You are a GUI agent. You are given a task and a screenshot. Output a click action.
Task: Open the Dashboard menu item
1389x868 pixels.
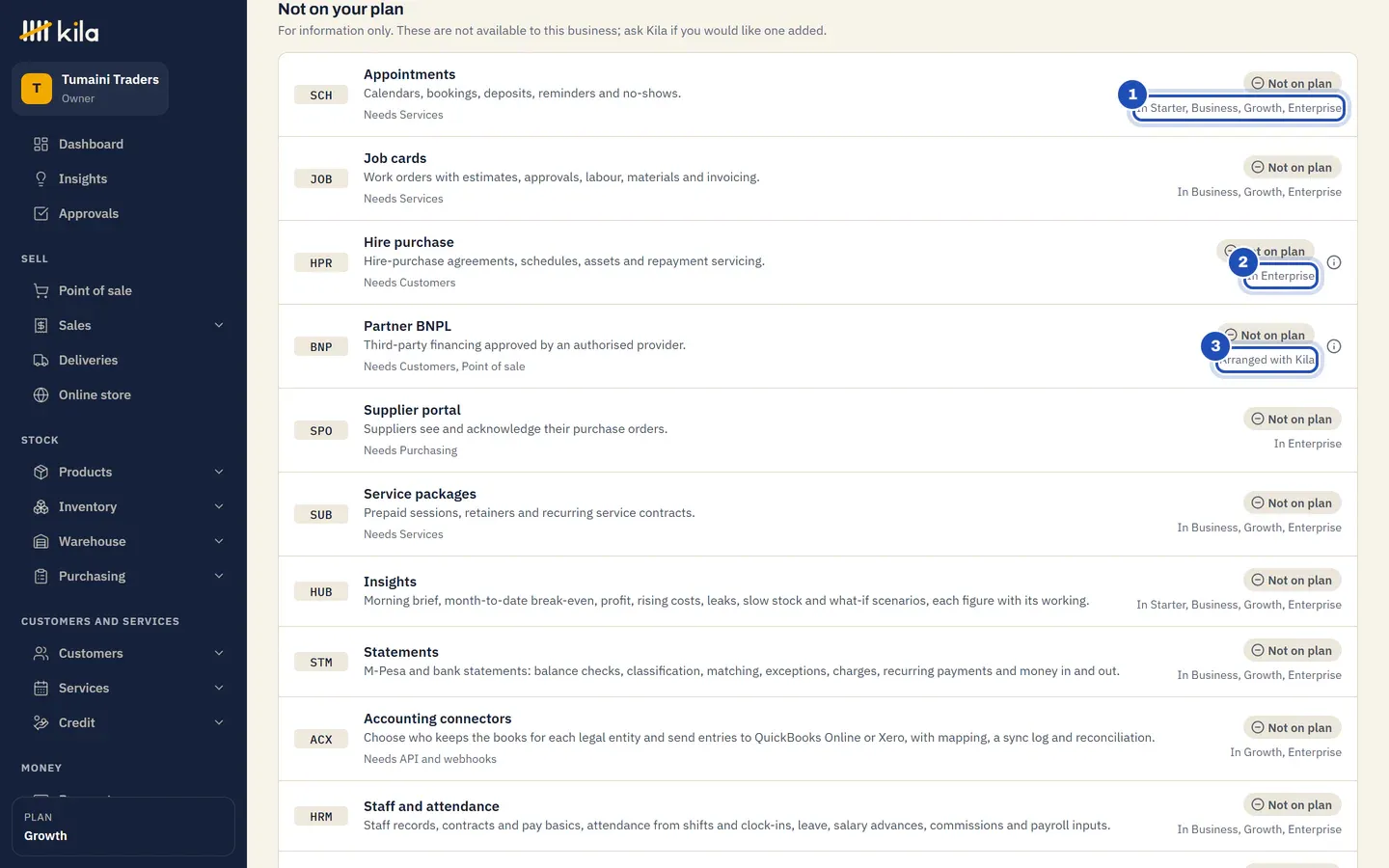point(123,145)
